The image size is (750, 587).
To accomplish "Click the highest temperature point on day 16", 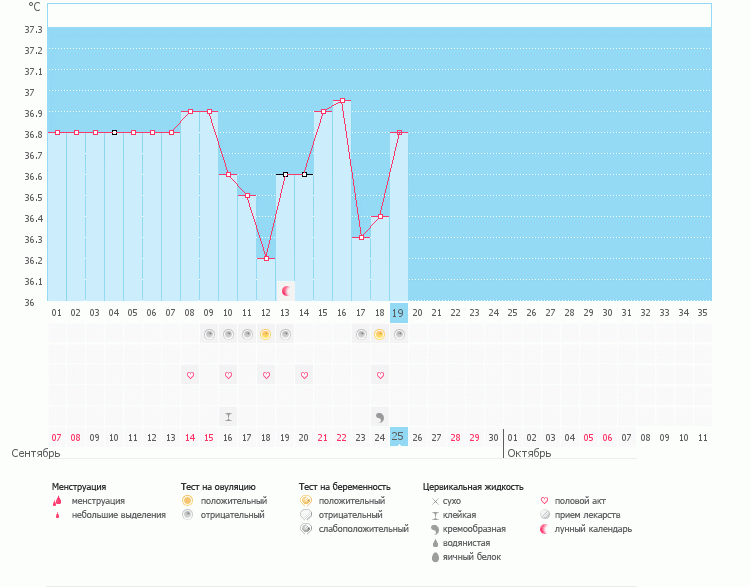I will [342, 101].
